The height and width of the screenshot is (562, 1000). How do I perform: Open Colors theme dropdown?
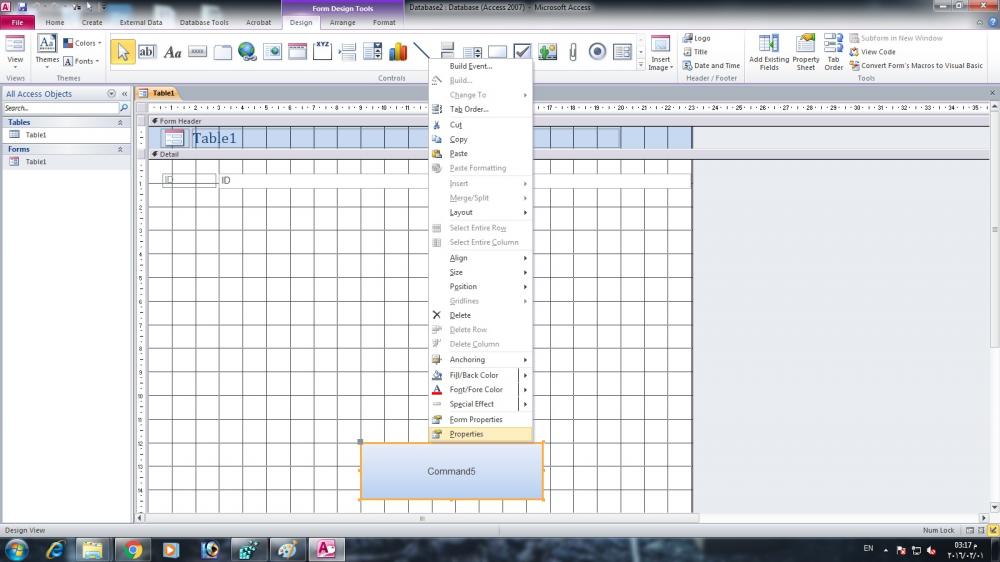click(x=82, y=43)
